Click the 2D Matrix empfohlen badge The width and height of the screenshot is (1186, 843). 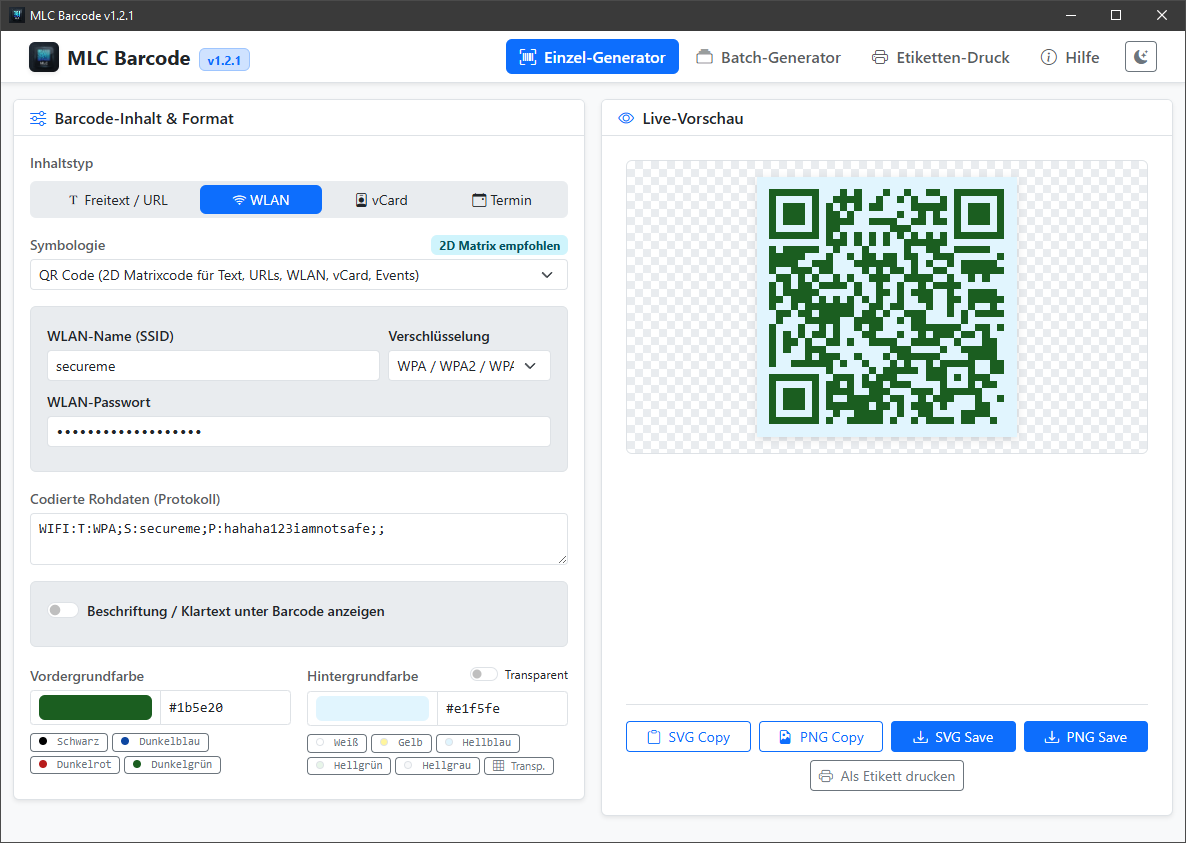pos(499,246)
